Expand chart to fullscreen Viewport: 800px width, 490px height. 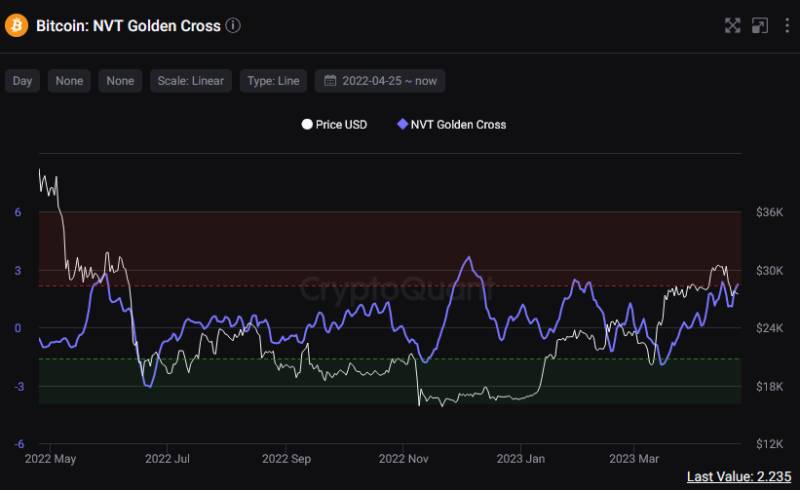[732, 26]
